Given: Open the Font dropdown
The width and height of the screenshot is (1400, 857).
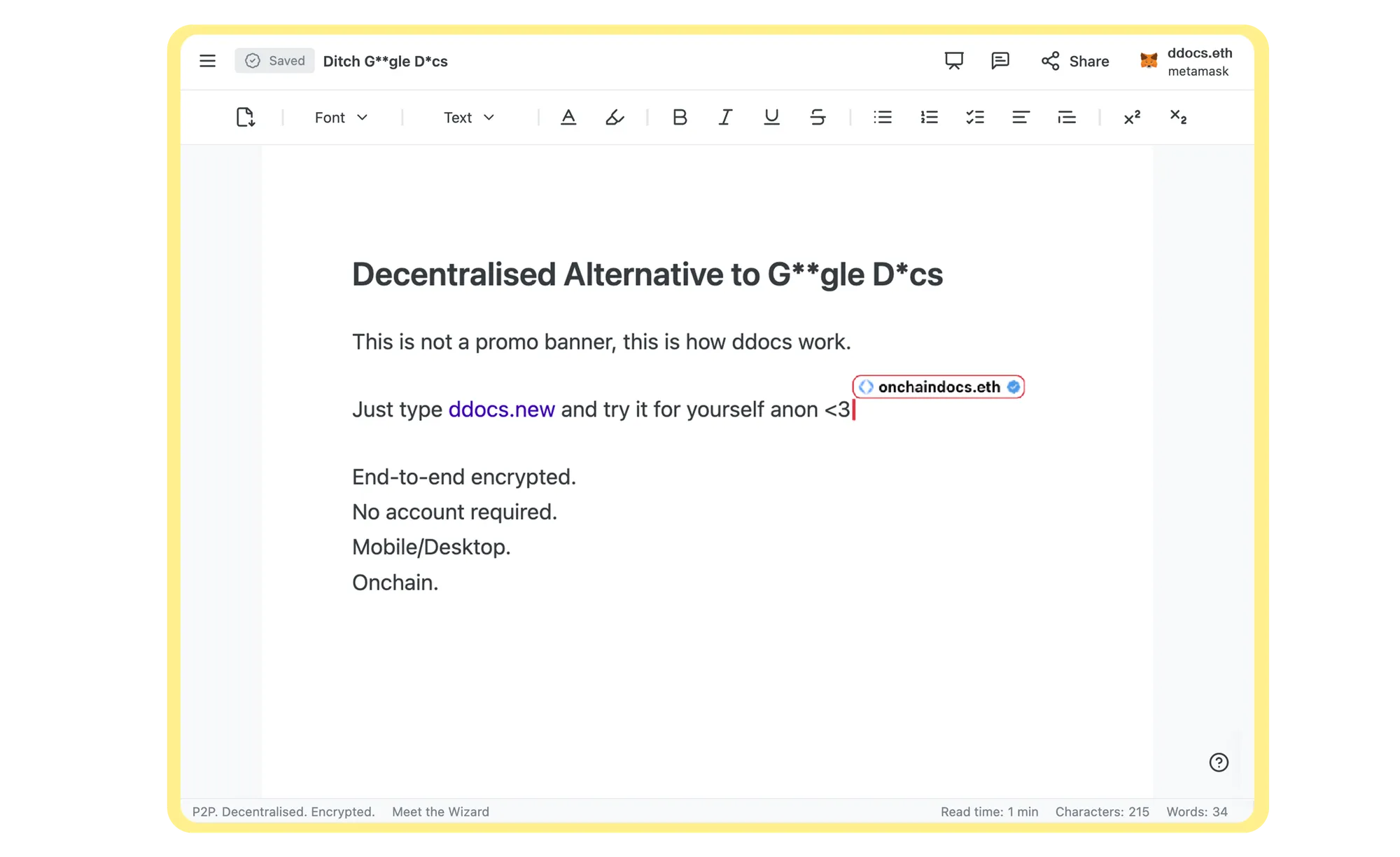Looking at the screenshot, I should click(341, 117).
